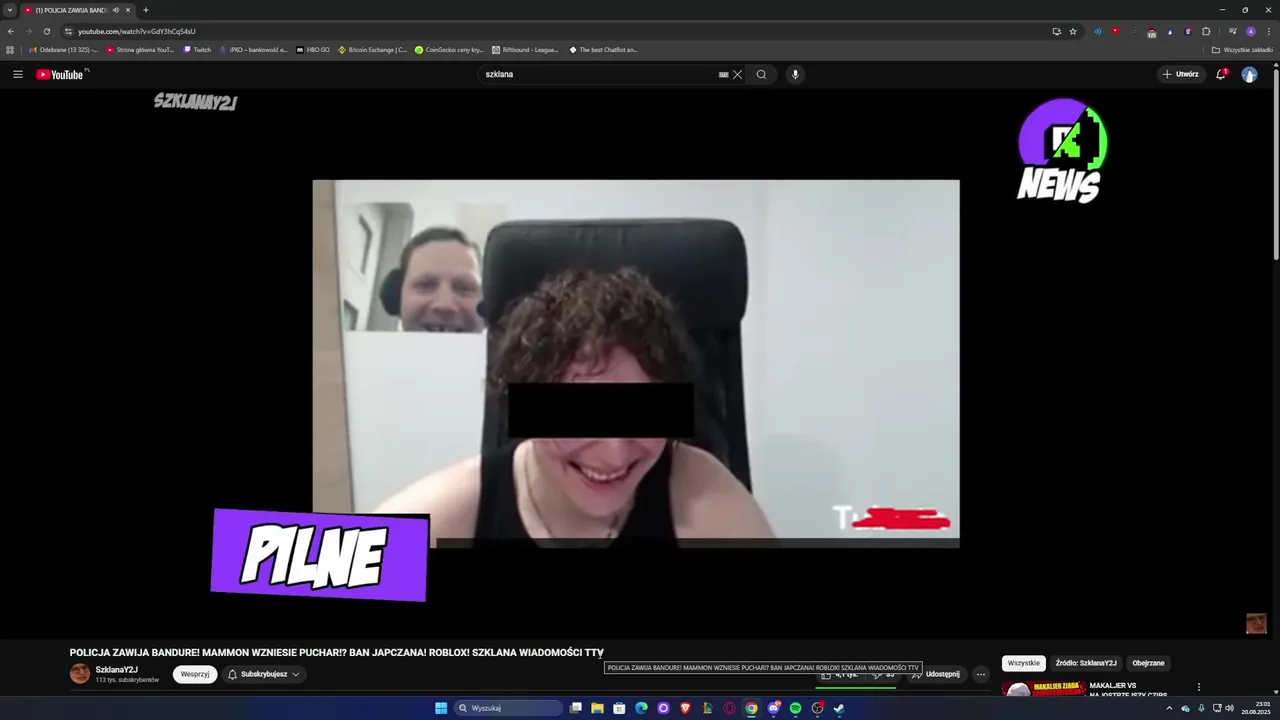Open Discord from the taskbar
This screenshot has height=720, width=1280.
(773, 708)
